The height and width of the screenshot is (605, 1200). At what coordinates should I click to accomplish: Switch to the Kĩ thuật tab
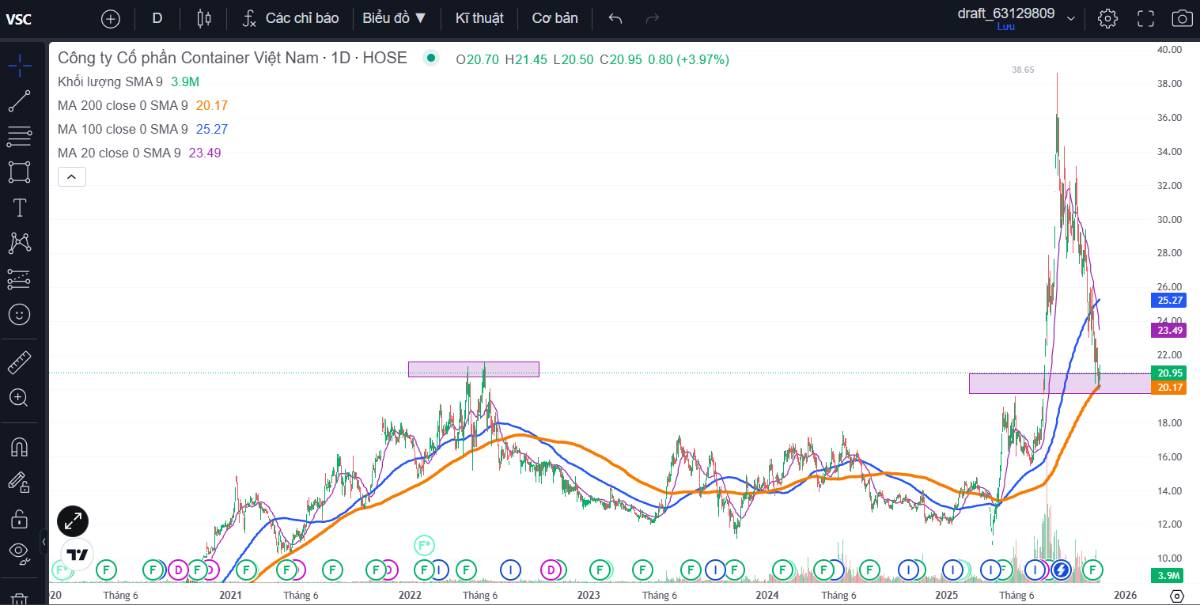point(479,18)
